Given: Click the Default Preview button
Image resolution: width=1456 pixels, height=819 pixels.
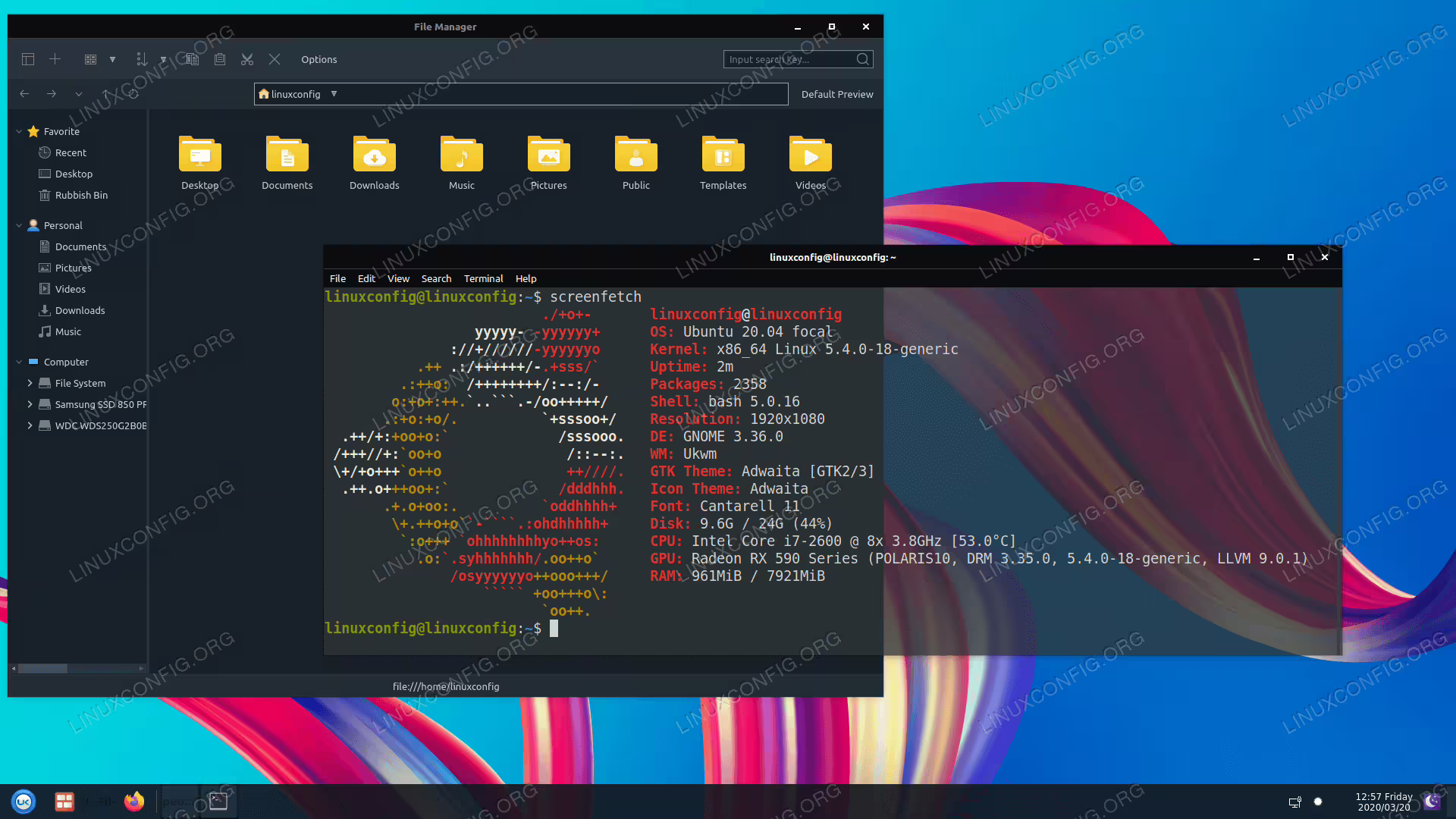Looking at the screenshot, I should pyautogui.click(x=837, y=94).
